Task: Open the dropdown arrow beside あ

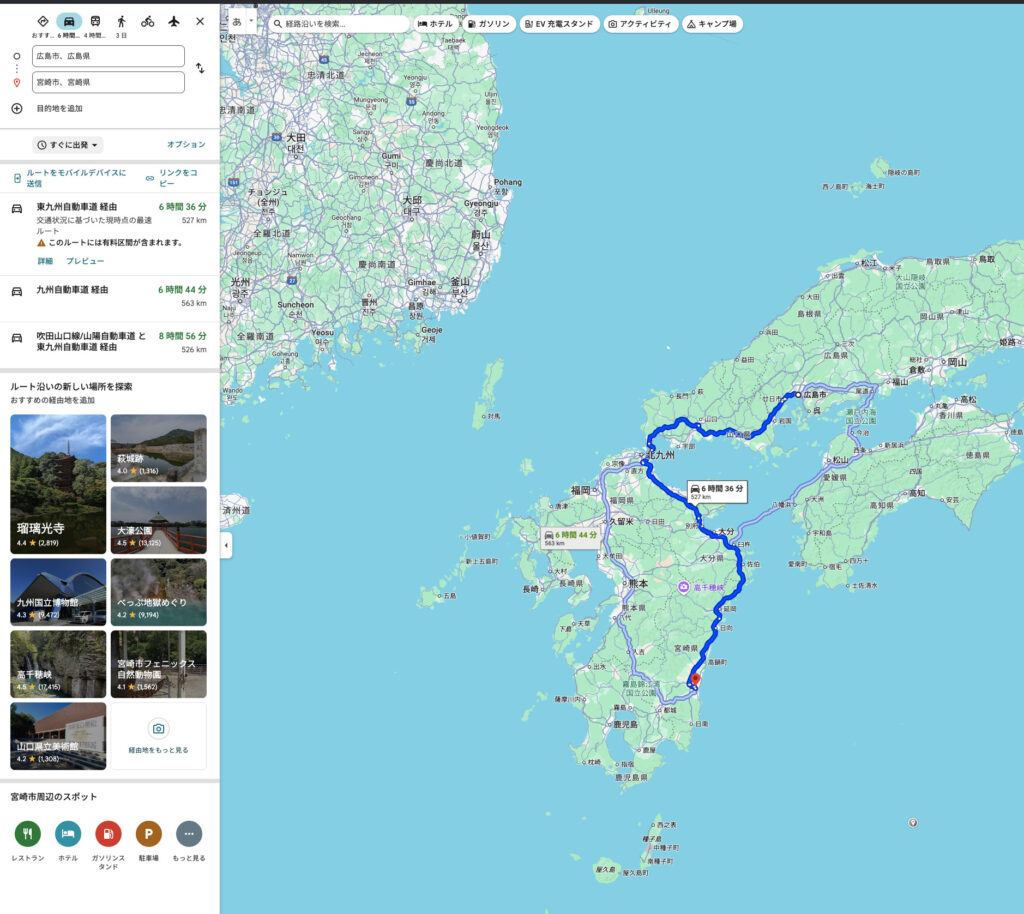Action: pos(251,22)
